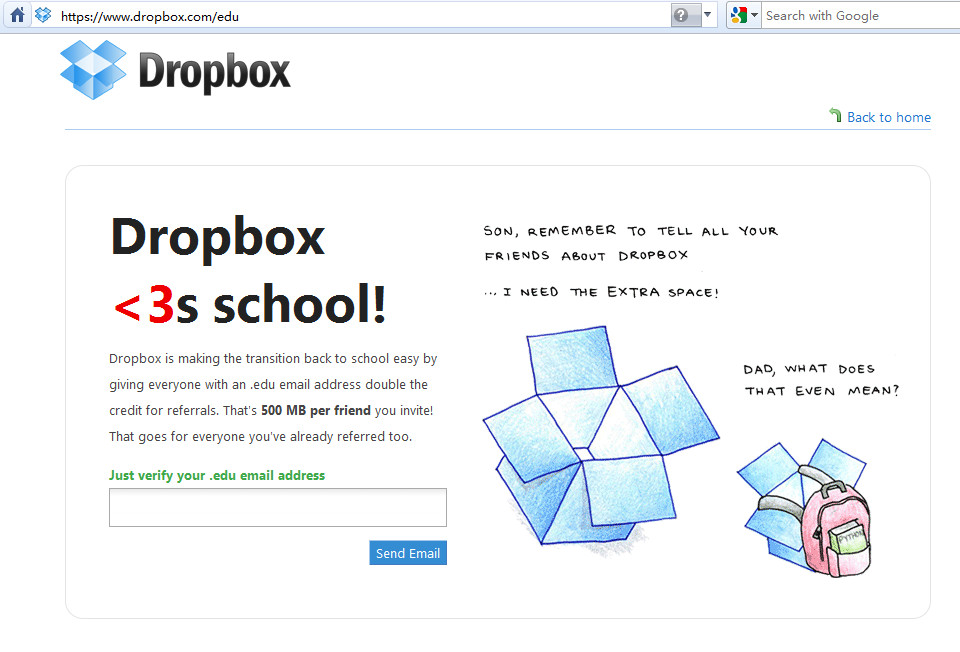Image resolution: width=960 pixels, height=652 pixels.
Task: Click the 'SON, REMEMBER TO TELL' comic caption
Action: [x=631, y=242]
